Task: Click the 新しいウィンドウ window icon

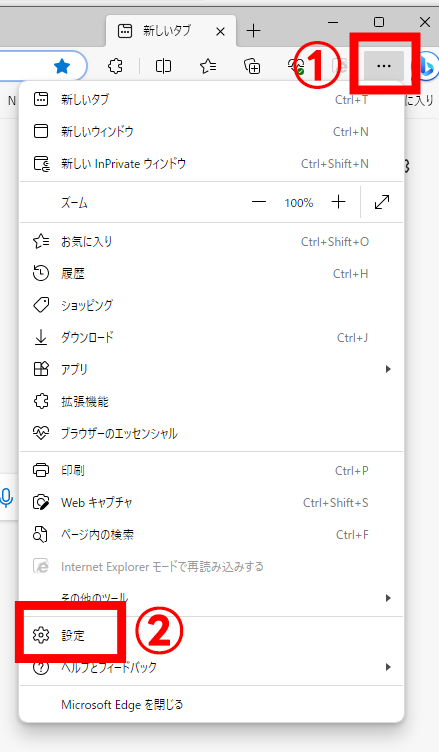Action: (41, 131)
